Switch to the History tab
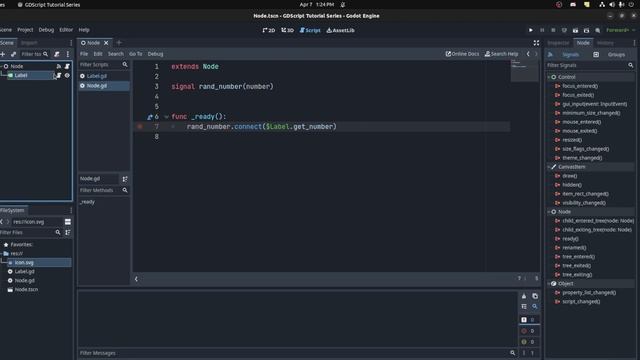Viewport: 640px width, 360px height. pyautogui.click(x=605, y=43)
